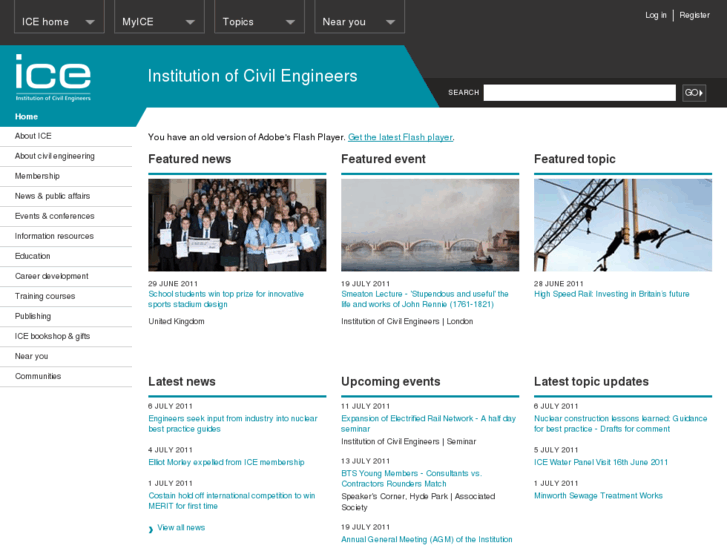Click the Institution of Civil Engineers banner title
The width and height of the screenshot is (727, 545).
253,76
